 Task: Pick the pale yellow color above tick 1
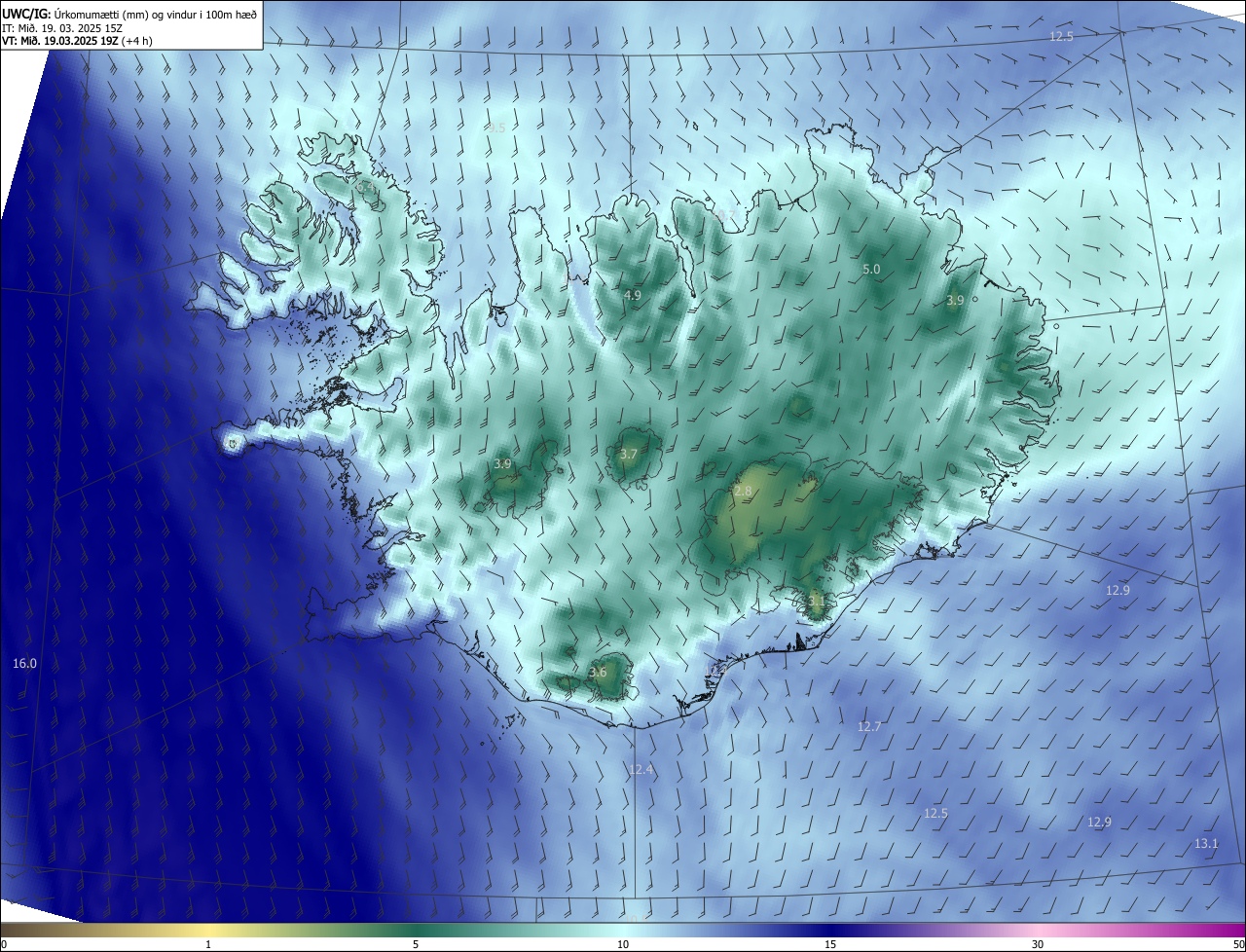tap(208, 931)
